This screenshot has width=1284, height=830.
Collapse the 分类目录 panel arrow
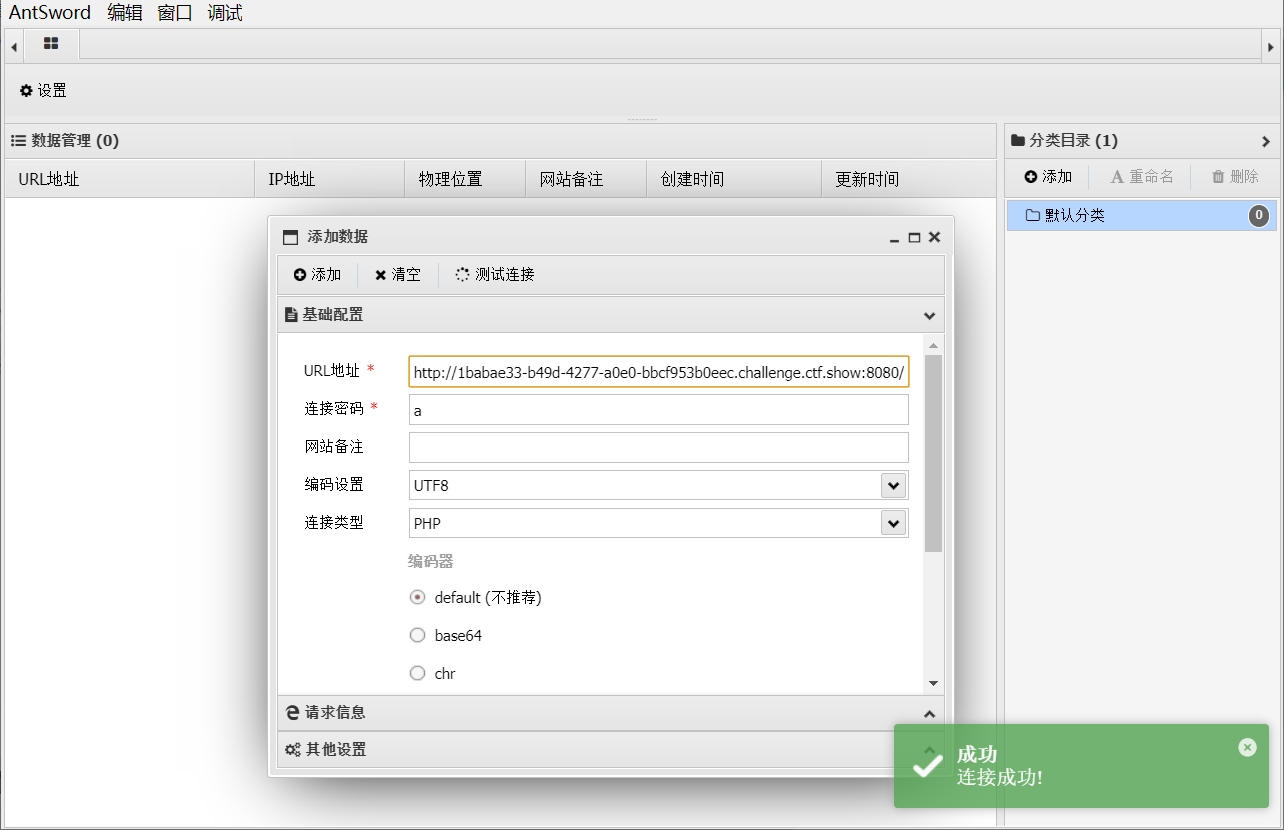(1266, 141)
